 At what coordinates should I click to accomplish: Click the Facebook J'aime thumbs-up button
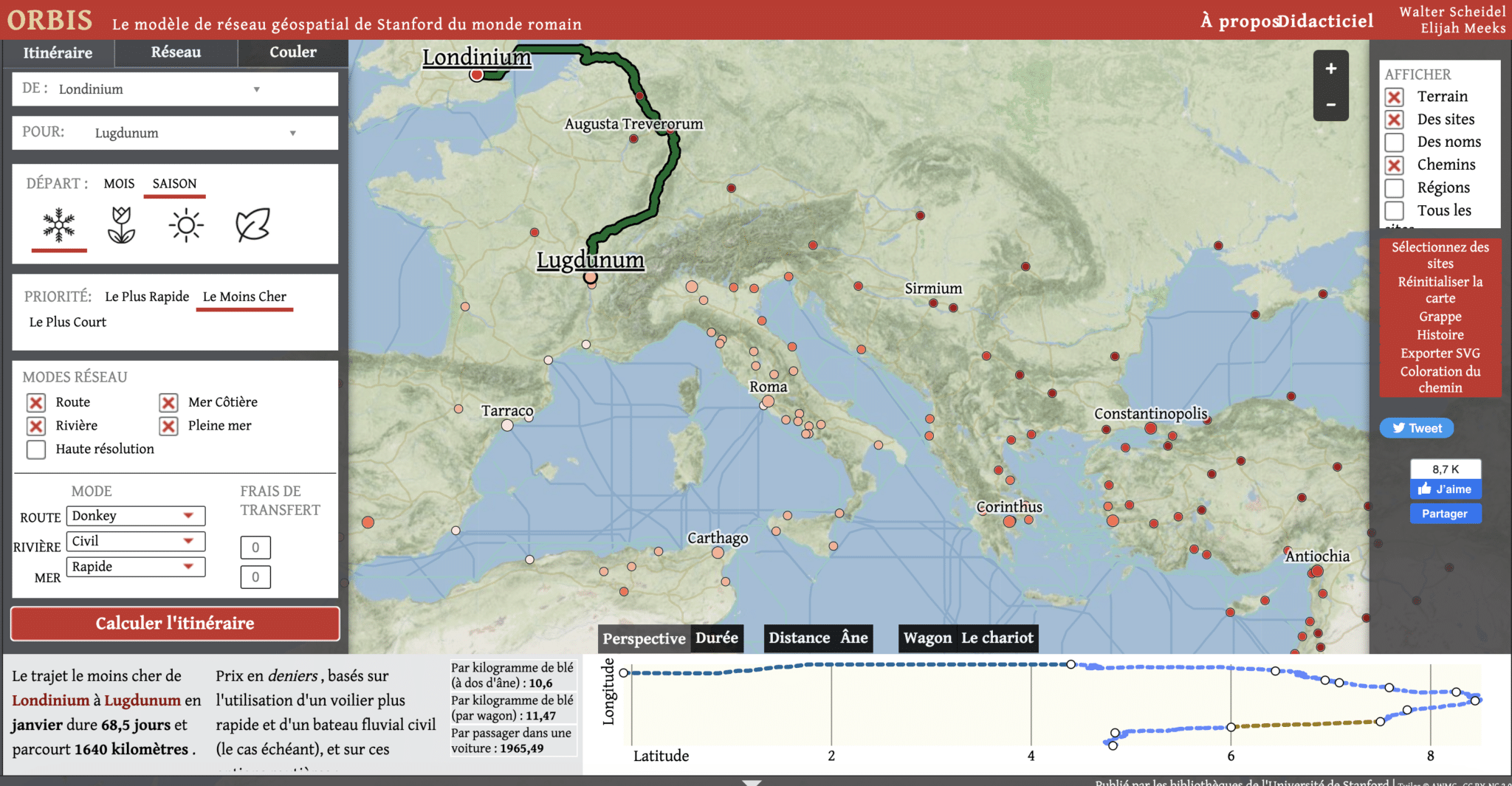[x=1445, y=489]
